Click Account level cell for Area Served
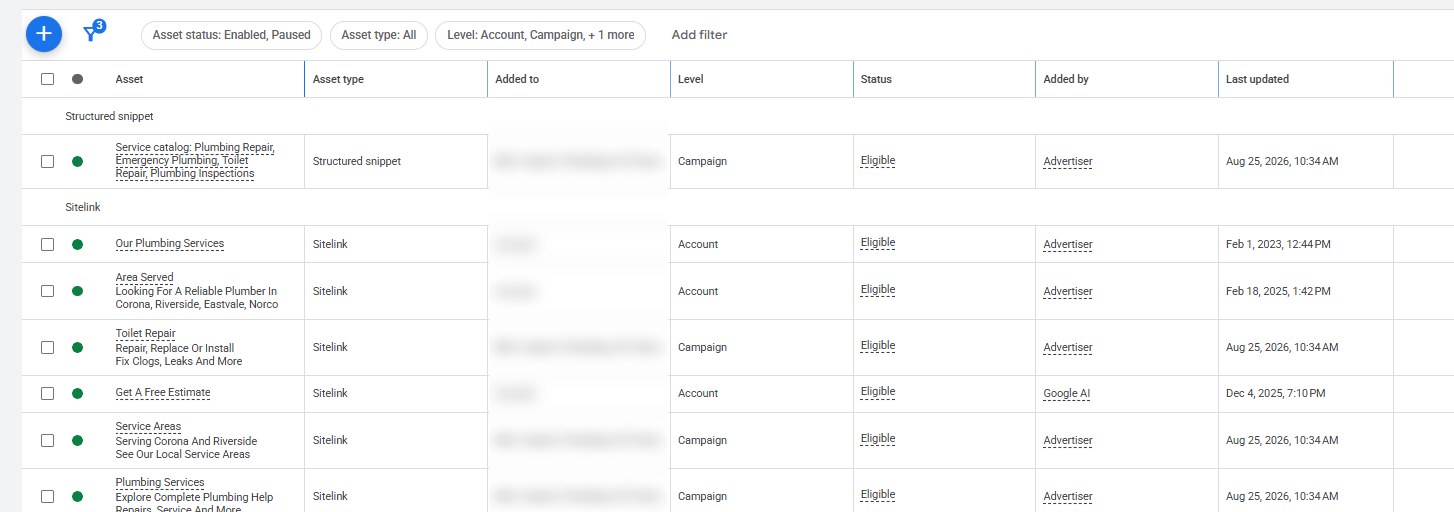 point(698,291)
